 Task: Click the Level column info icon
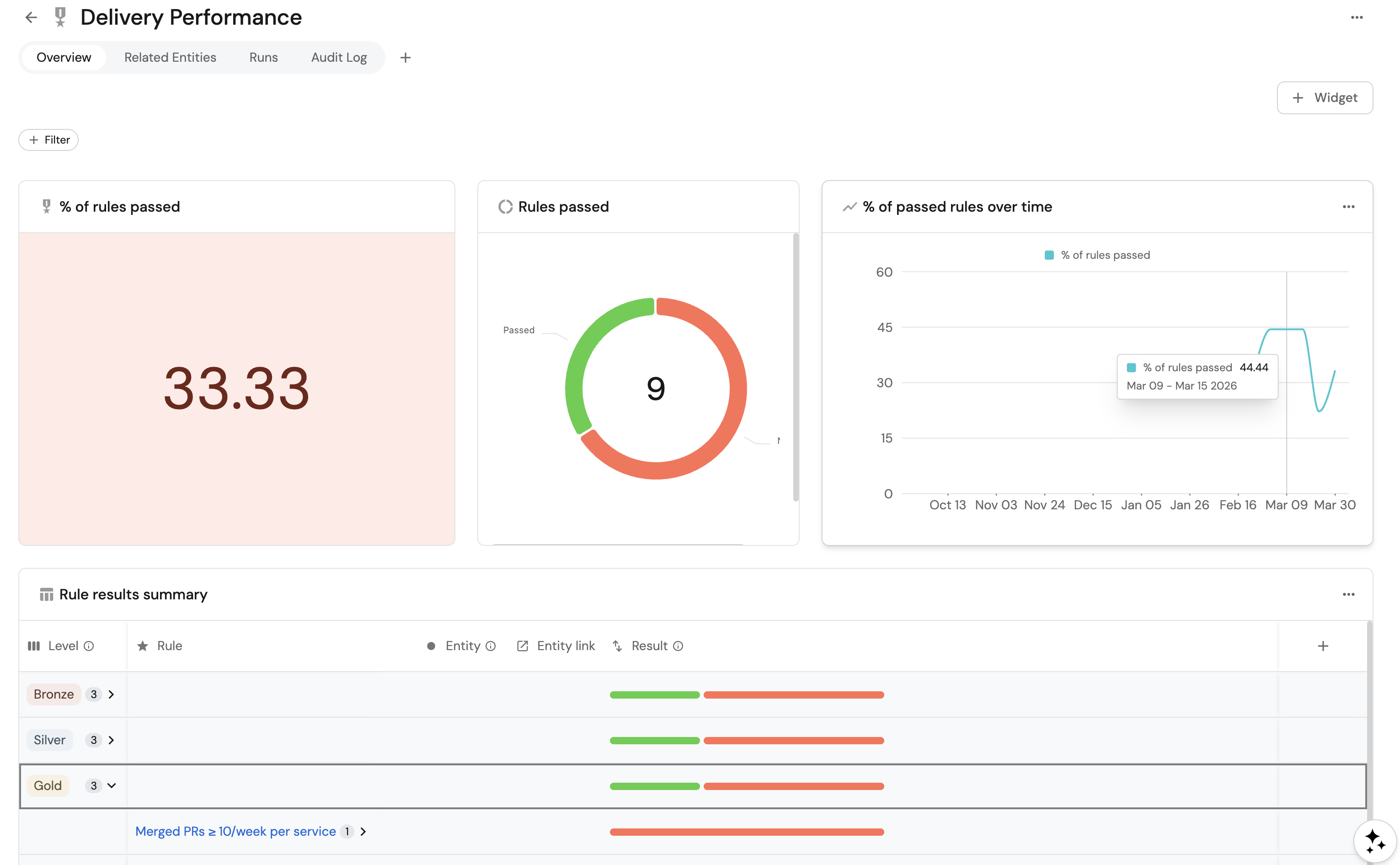(89, 646)
